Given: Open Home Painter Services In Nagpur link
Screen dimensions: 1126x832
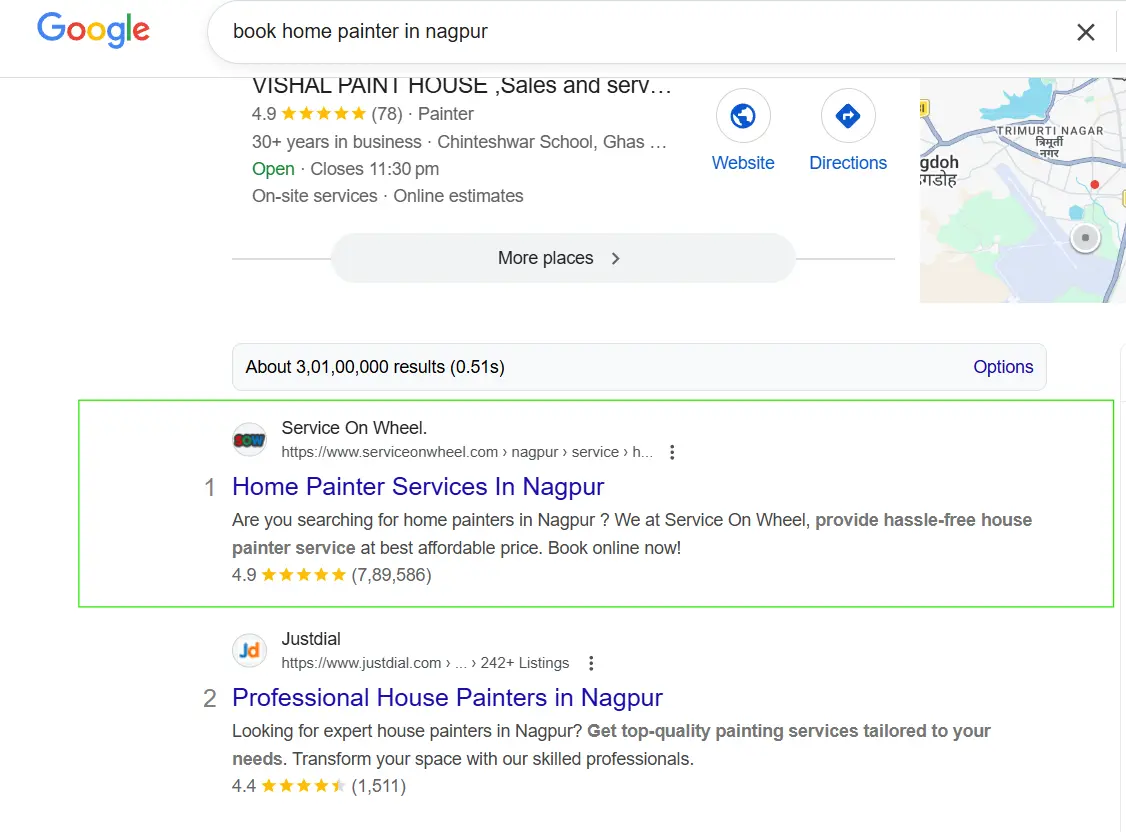Looking at the screenshot, I should click(418, 487).
